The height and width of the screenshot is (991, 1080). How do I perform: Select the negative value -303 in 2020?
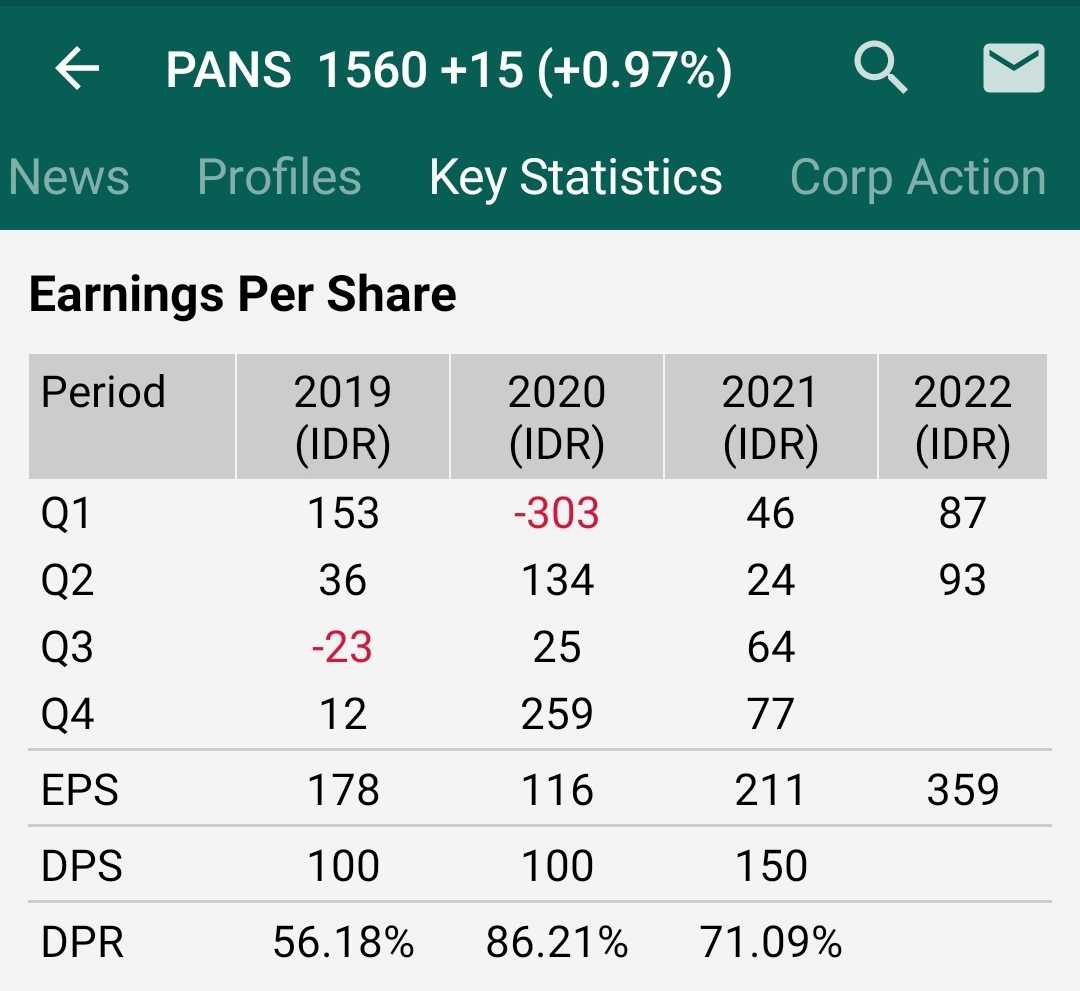(x=557, y=513)
